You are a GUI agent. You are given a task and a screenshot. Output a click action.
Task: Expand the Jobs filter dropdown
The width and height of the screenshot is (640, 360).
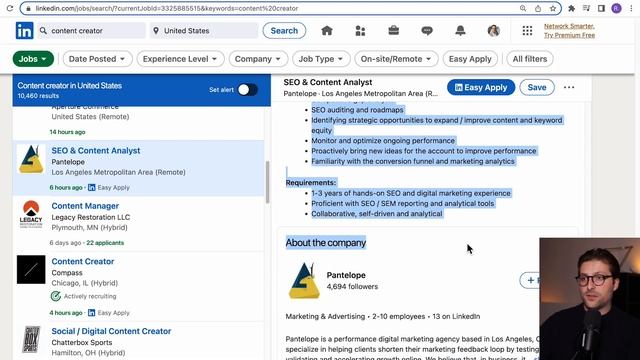click(33, 59)
